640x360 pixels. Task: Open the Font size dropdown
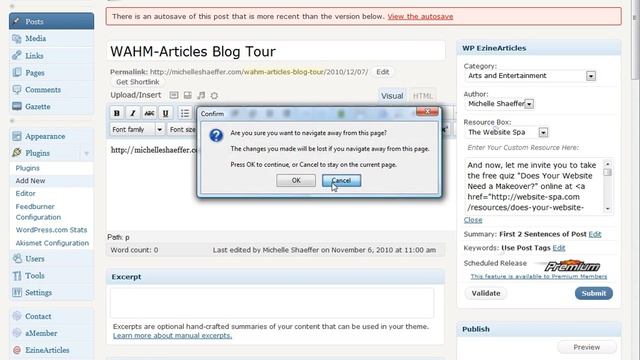click(x=182, y=129)
